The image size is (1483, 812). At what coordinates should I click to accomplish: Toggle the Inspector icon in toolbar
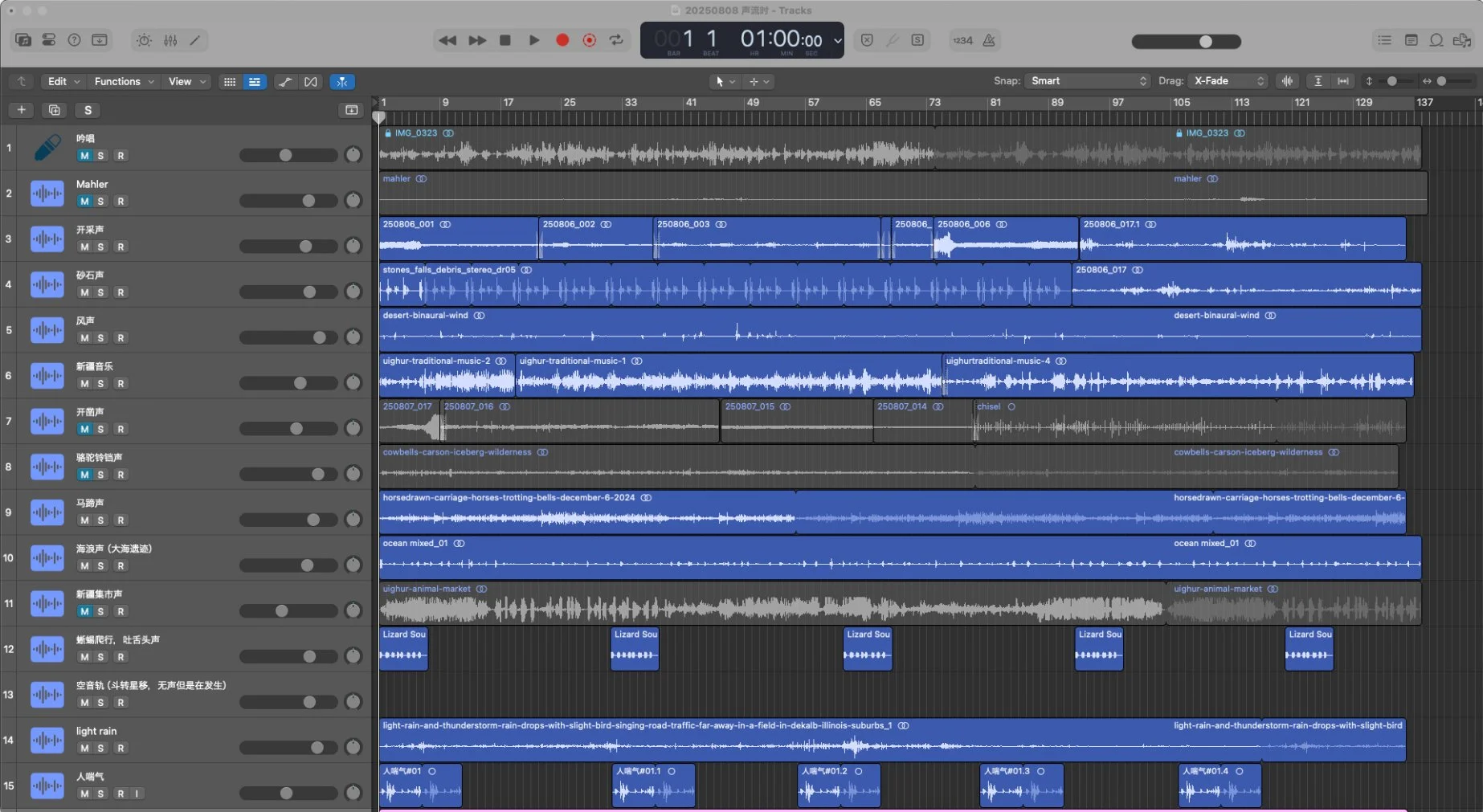pos(49,40)
